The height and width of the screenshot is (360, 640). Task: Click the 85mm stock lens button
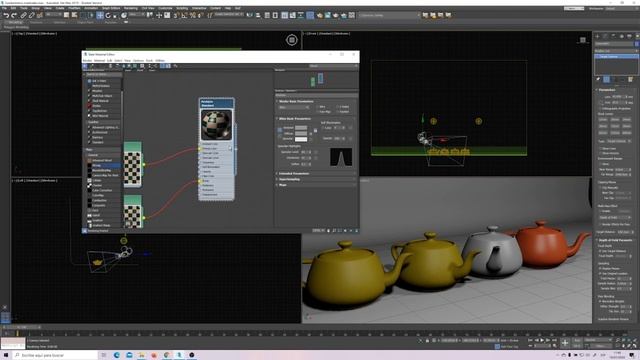603,133
